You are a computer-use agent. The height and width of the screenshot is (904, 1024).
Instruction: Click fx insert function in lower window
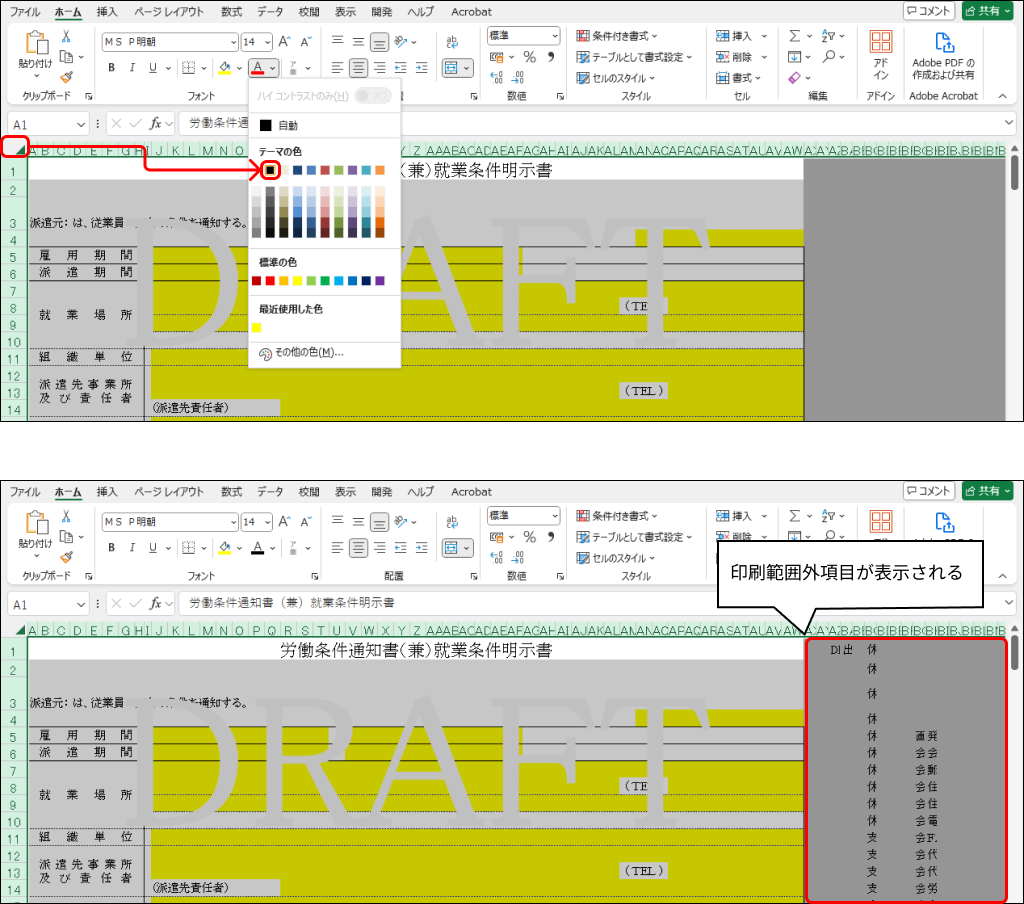pyautogui.click(x=155, y=604)
